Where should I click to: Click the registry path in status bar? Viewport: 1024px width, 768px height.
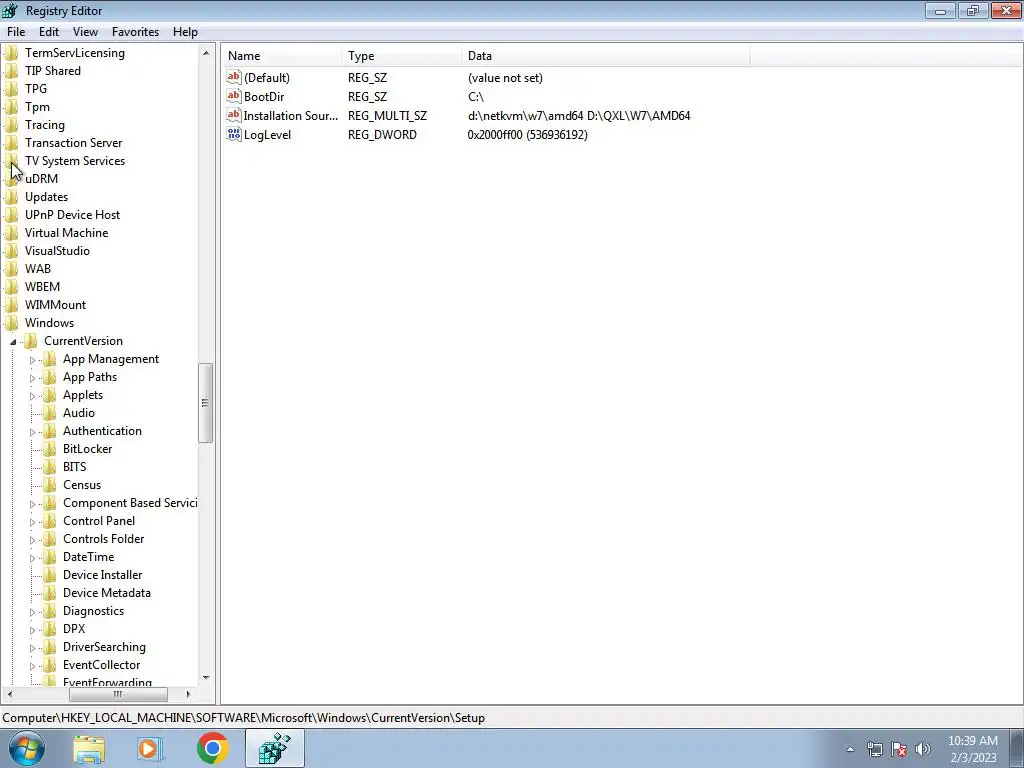pyautogui.click(x=243, y=718)
